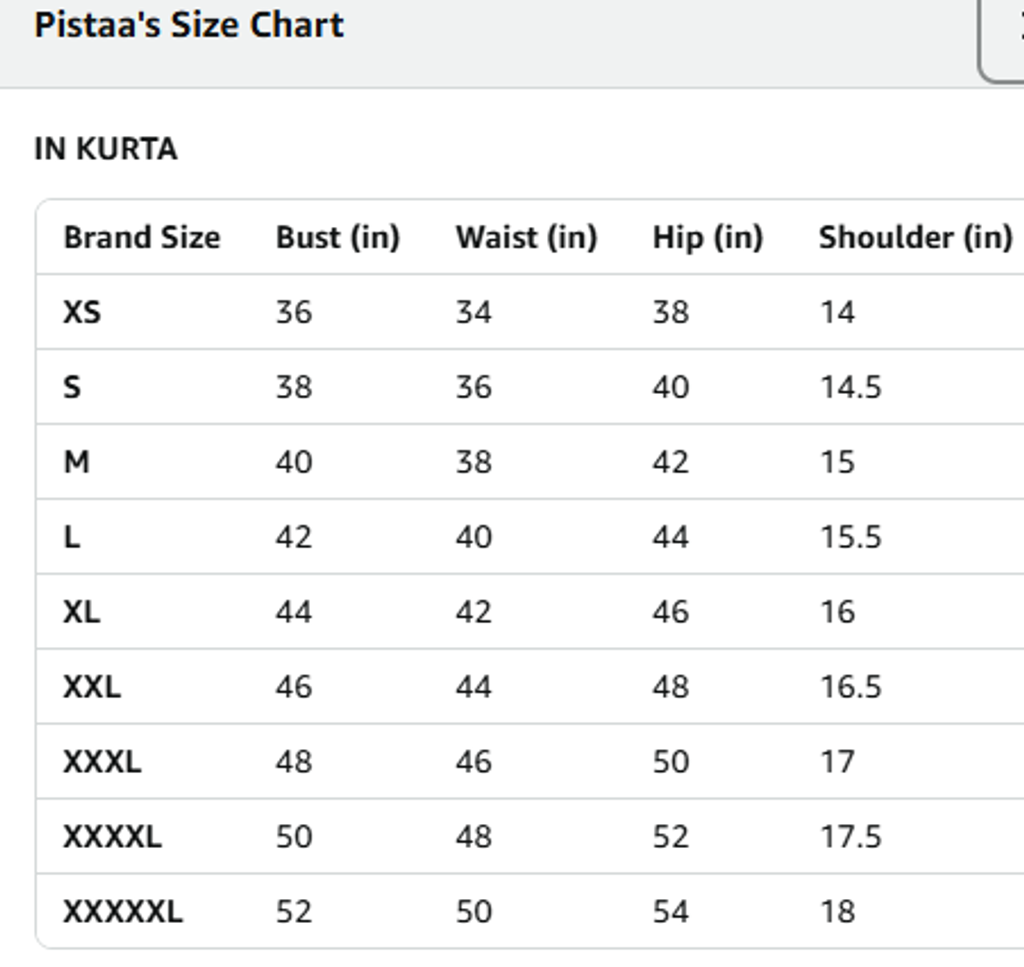This screenshot has width=1024, height=967.
Task: Click the Hip (in) column header
Action: coord(707,237)
